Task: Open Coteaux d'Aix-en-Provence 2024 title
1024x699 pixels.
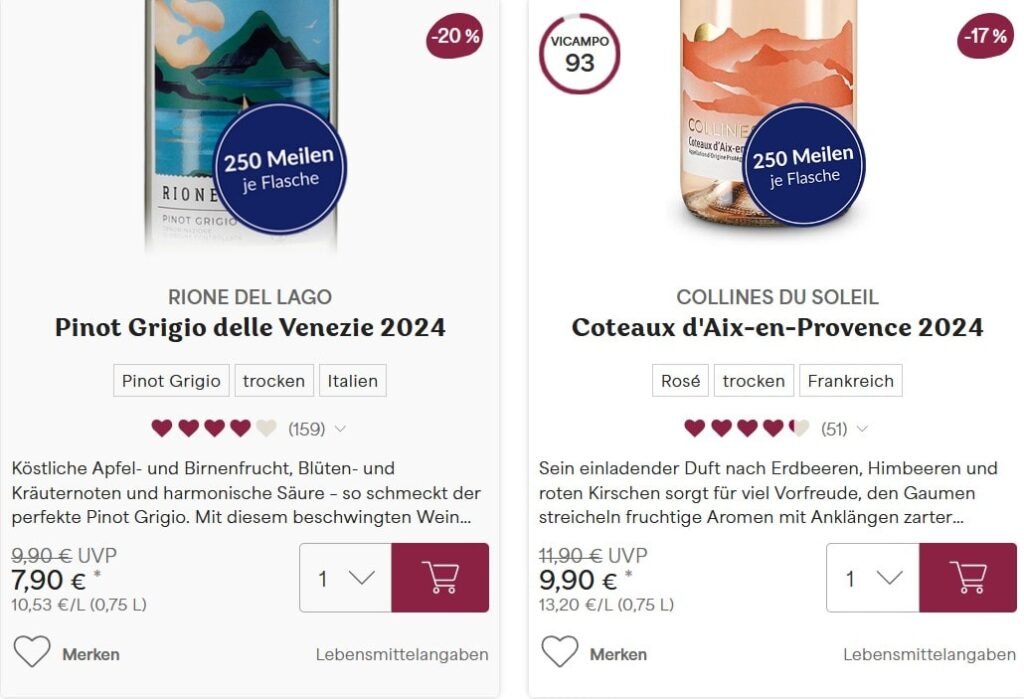Action: click(777, 327)
